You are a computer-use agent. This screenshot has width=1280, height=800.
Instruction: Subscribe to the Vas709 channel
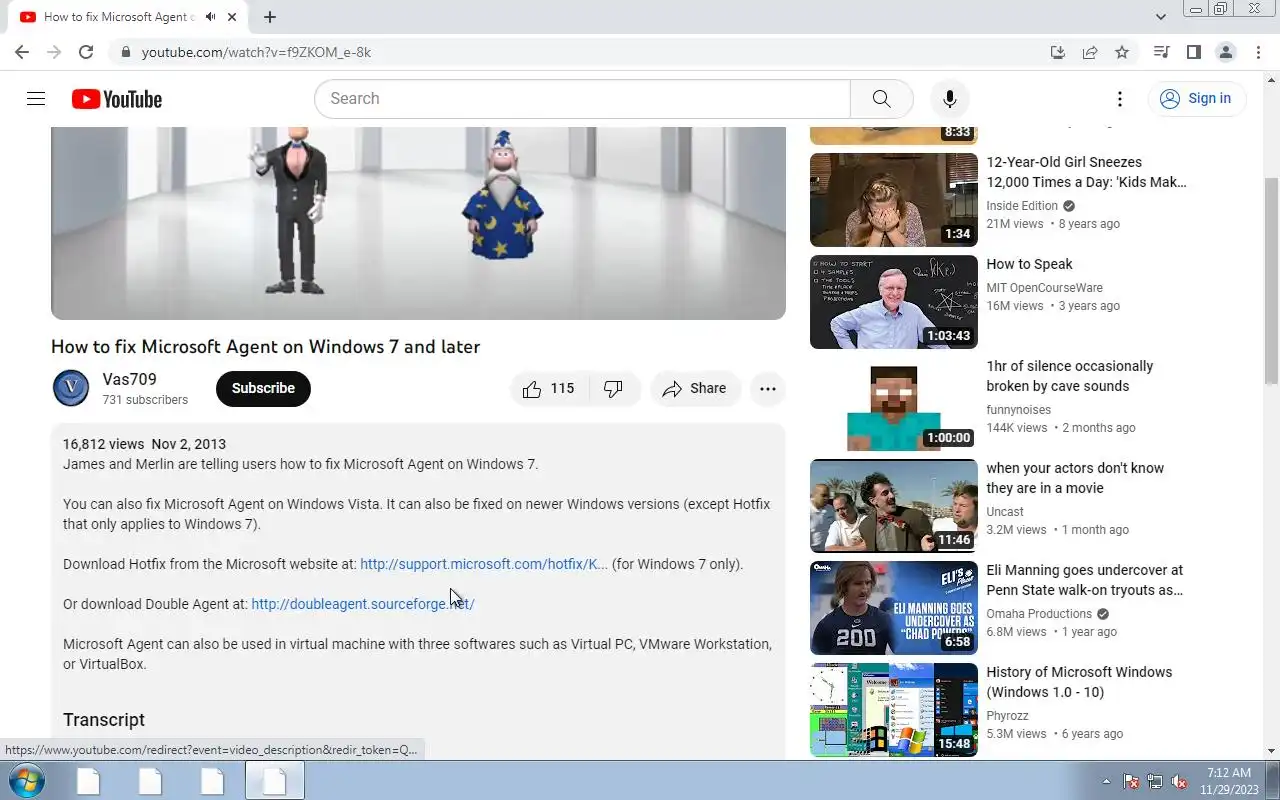coord(263,388)
